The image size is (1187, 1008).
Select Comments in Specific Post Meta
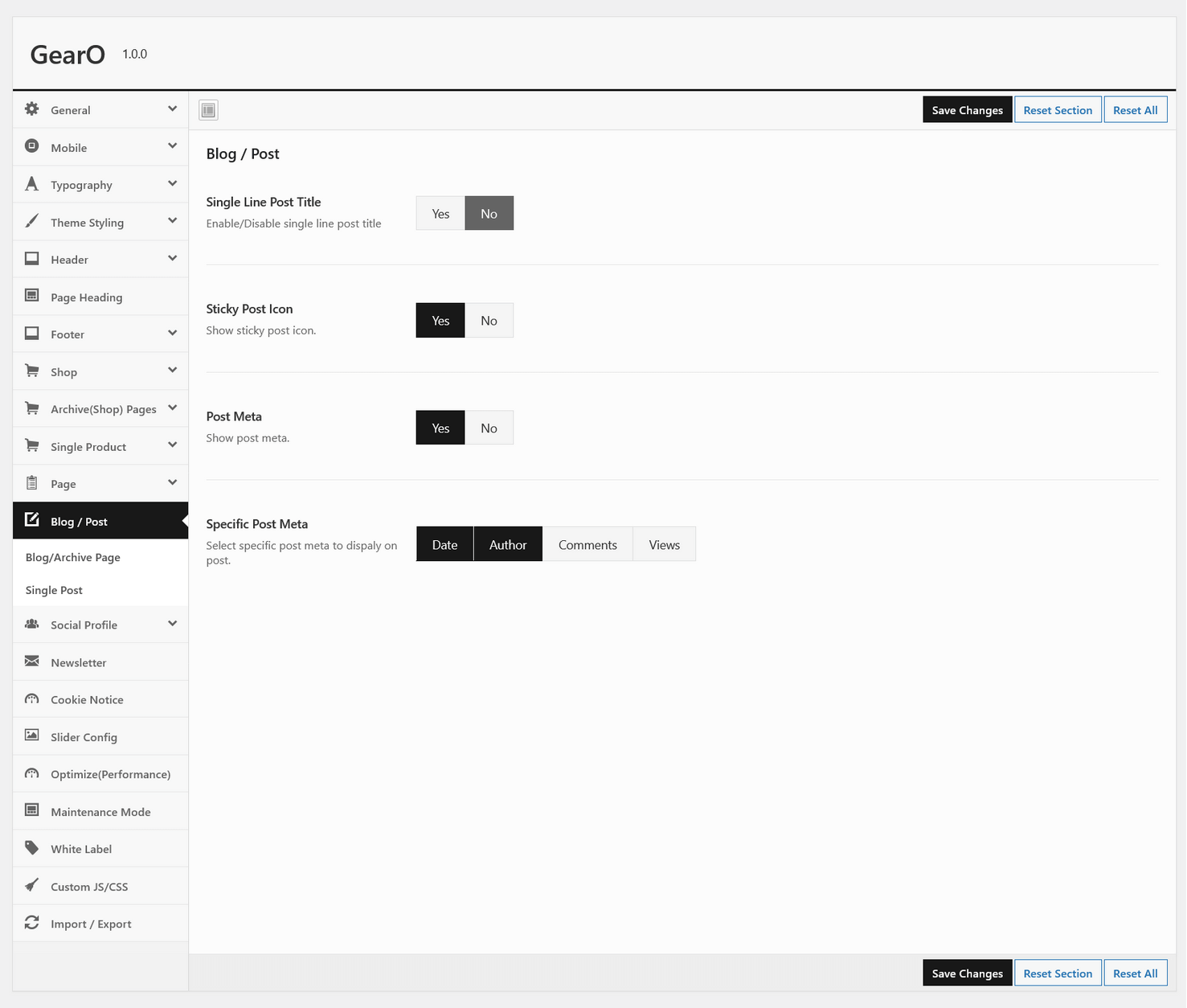[x=587, y=545]
